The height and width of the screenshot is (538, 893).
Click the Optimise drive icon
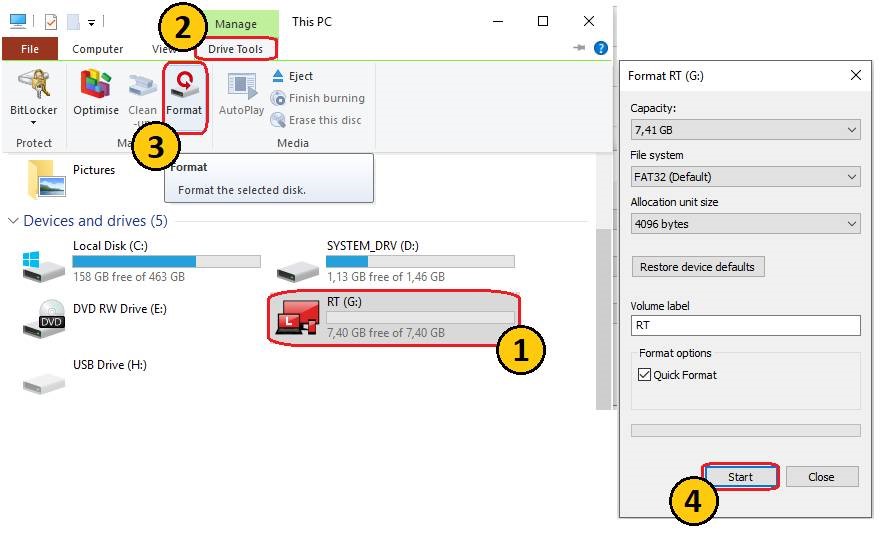[x=96, y=93]
